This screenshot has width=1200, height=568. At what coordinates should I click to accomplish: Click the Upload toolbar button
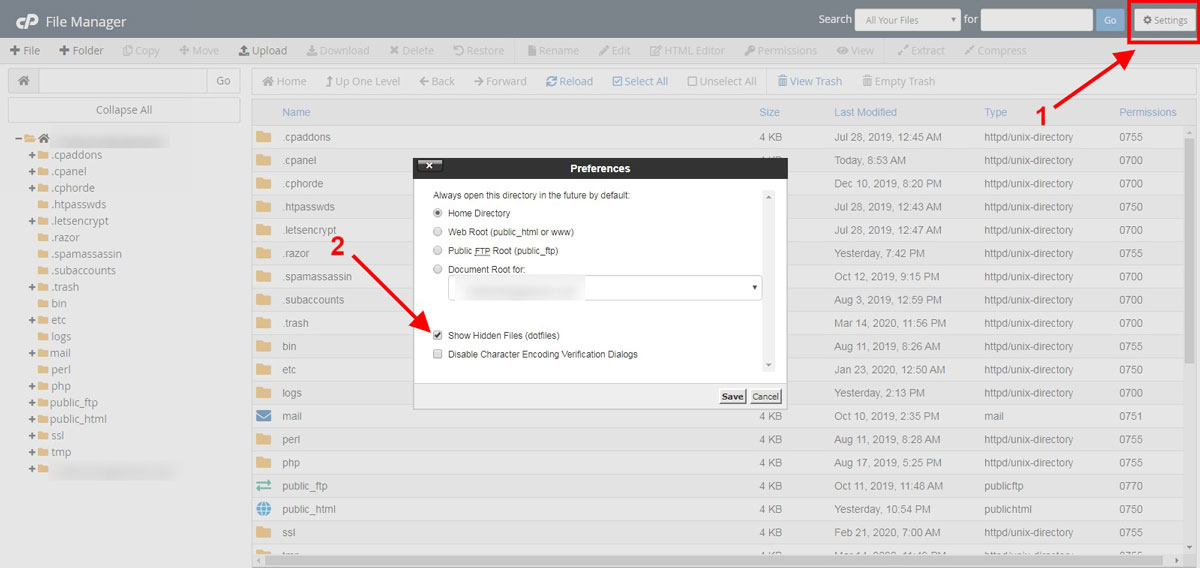pyautogui.click(x=263, y=51)
